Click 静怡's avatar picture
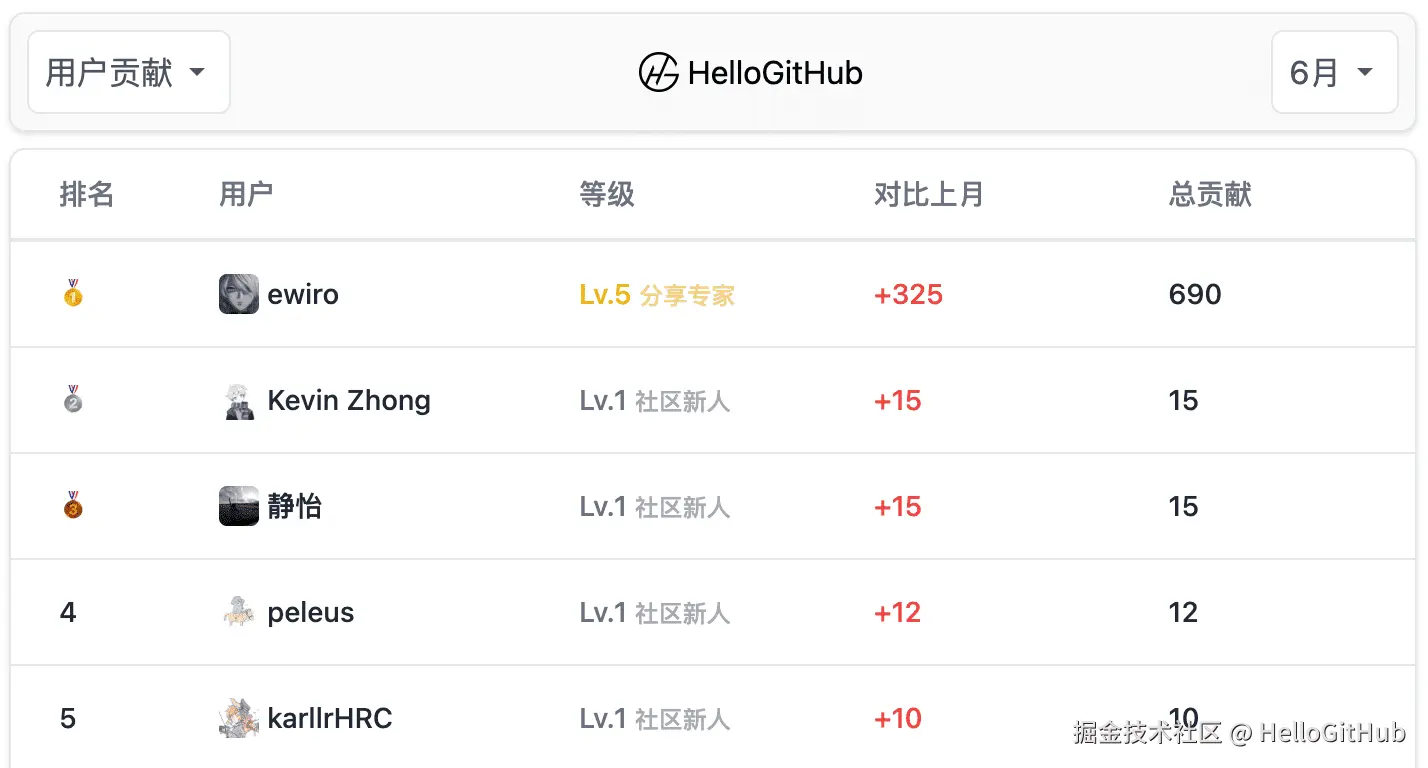This screenshot has width=1428, height=768. 239,506
